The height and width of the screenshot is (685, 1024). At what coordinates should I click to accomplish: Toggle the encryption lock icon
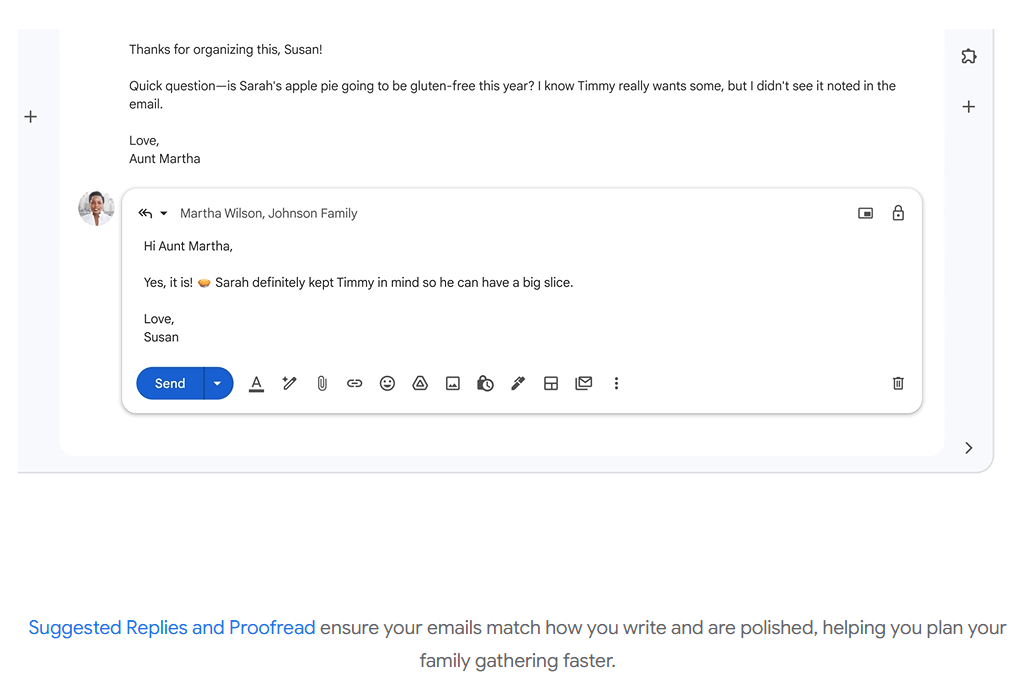(x=898, y=213)
